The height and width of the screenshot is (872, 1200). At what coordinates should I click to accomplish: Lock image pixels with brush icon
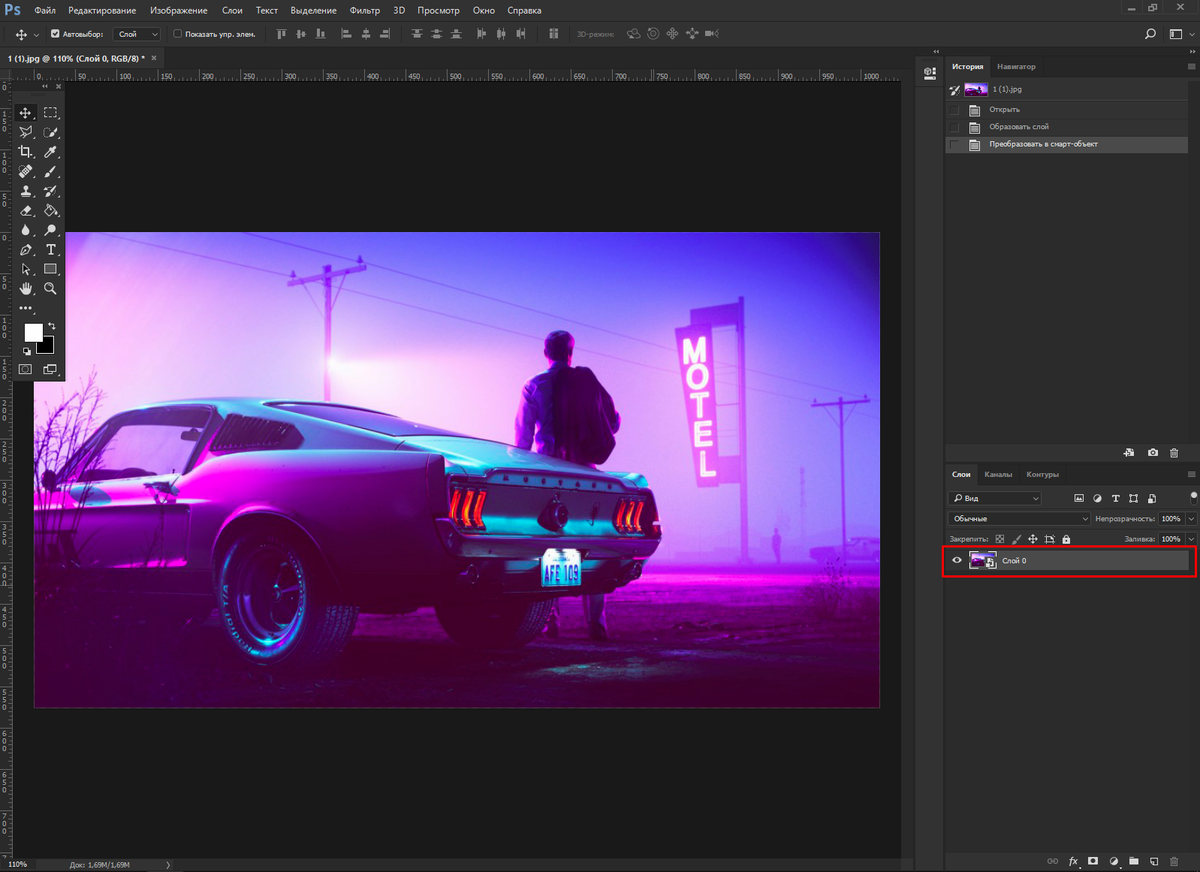click(x=1016, y=539)
